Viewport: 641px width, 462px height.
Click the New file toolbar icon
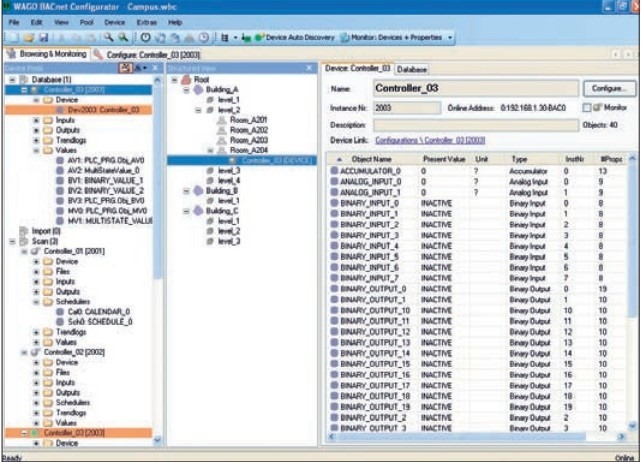(x=13, y=38)
